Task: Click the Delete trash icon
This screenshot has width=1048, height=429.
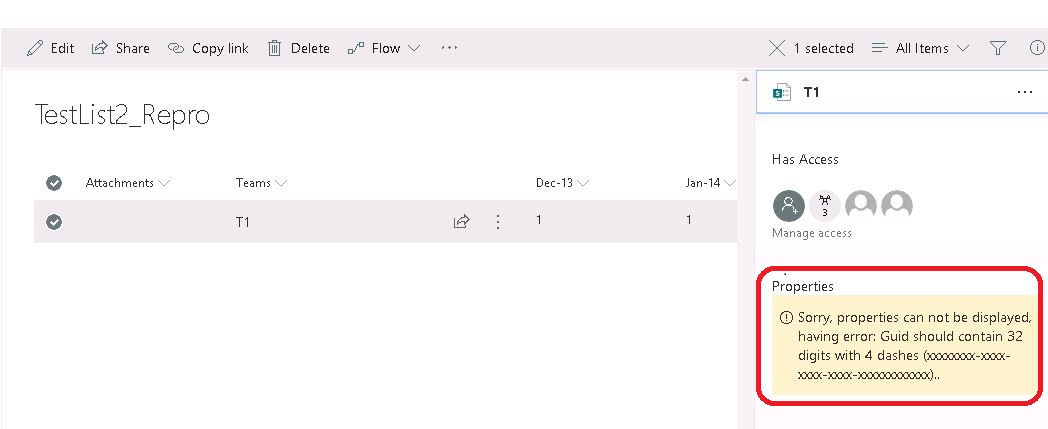Action: point(274,48)
